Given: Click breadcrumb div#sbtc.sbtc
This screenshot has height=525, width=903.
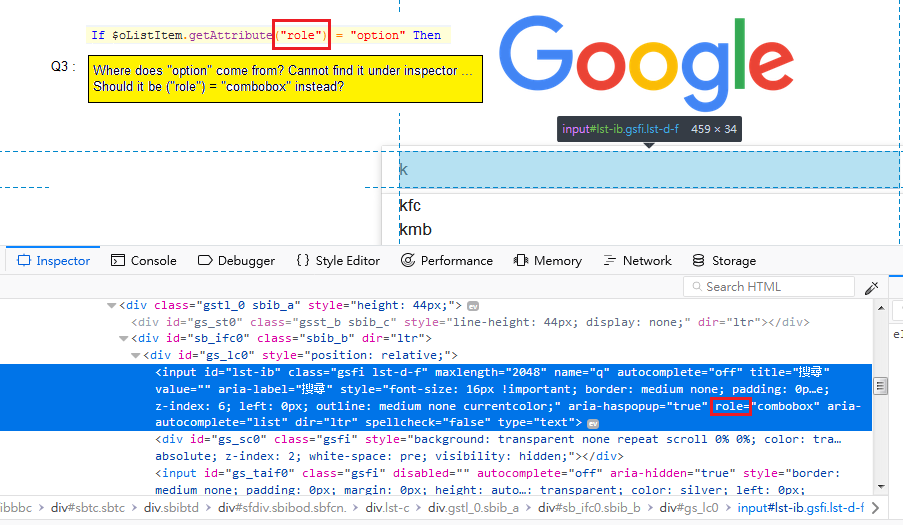Looking at the screenshot, I should click(88, 508).
